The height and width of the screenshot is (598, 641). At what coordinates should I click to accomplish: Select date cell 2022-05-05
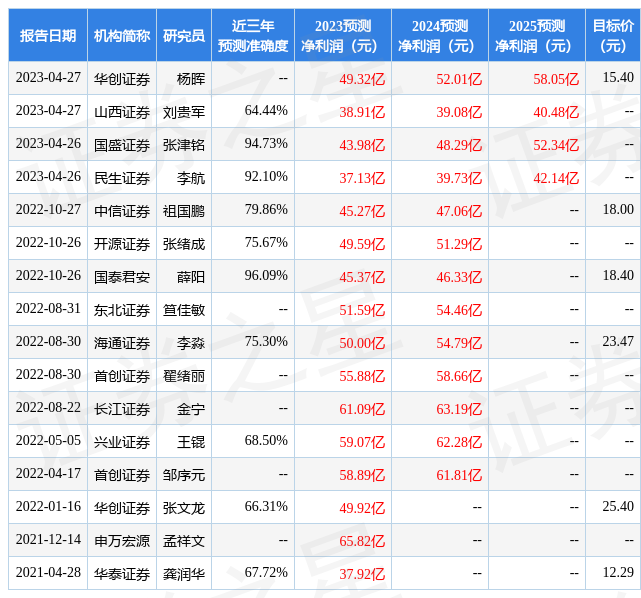48,441
